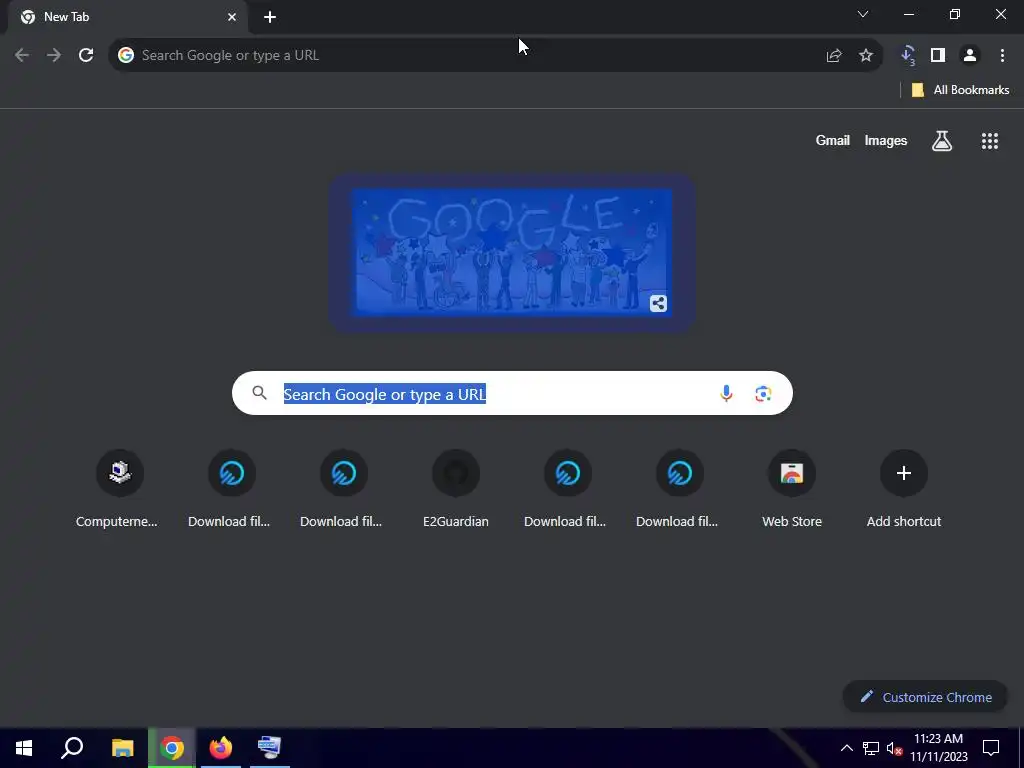Open the taskbar clock and date
Screen dimensions: 1024x768
pyautogui.click(x=938, y=748)
